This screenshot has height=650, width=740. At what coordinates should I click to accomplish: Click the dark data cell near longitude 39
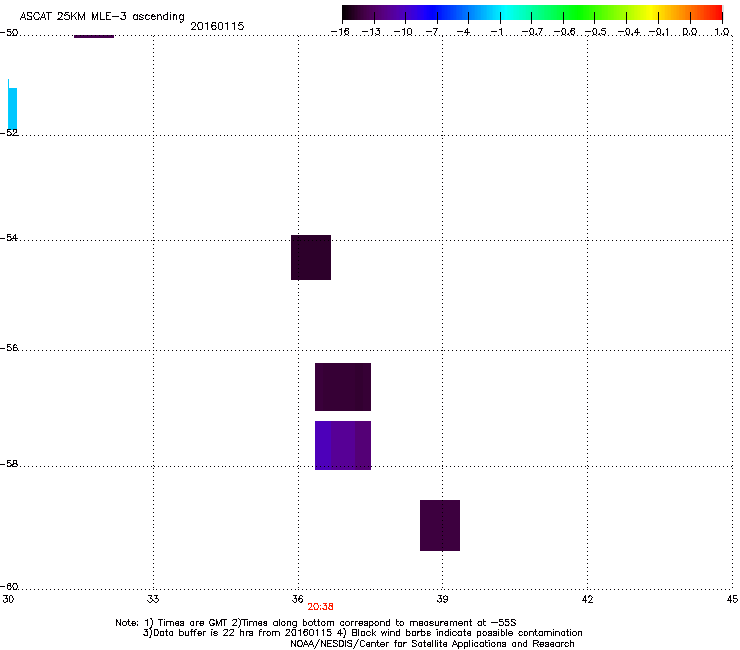[x=440, y=525]
